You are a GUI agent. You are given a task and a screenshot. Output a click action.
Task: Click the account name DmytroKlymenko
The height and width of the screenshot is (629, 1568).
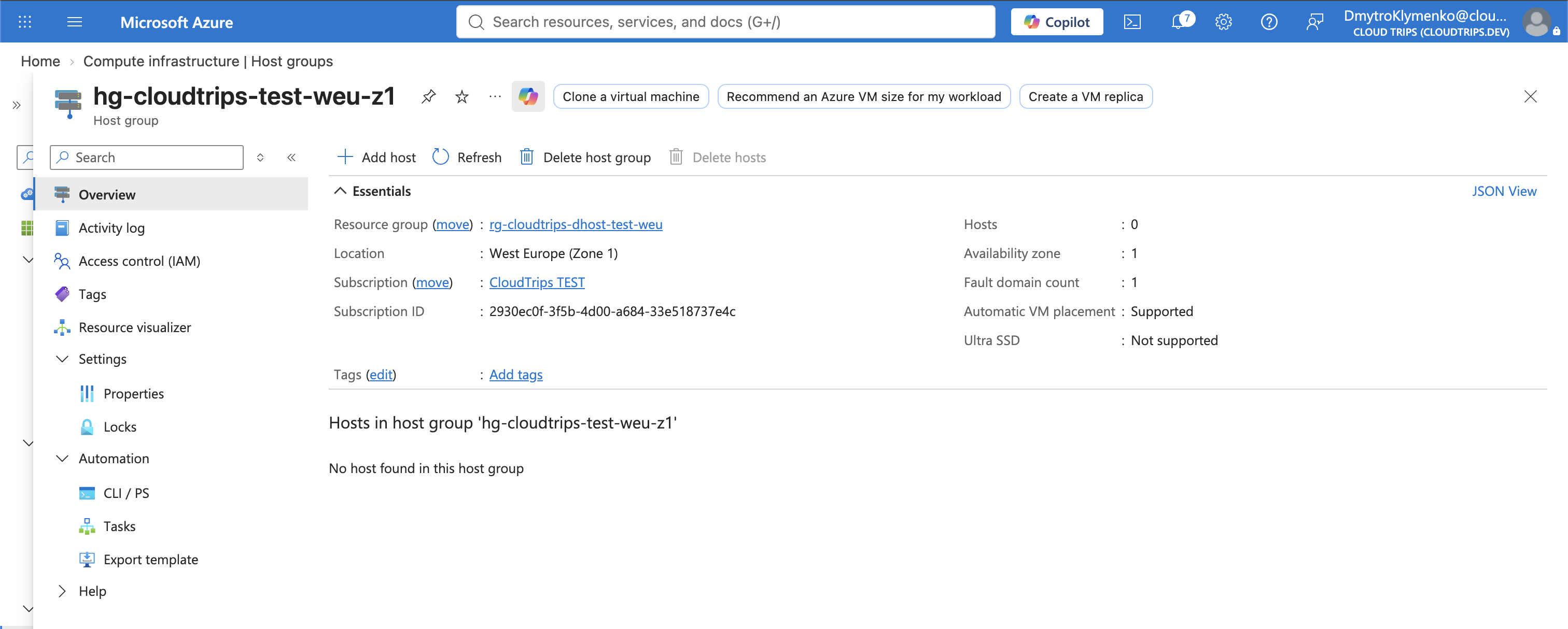(1425, 16)
